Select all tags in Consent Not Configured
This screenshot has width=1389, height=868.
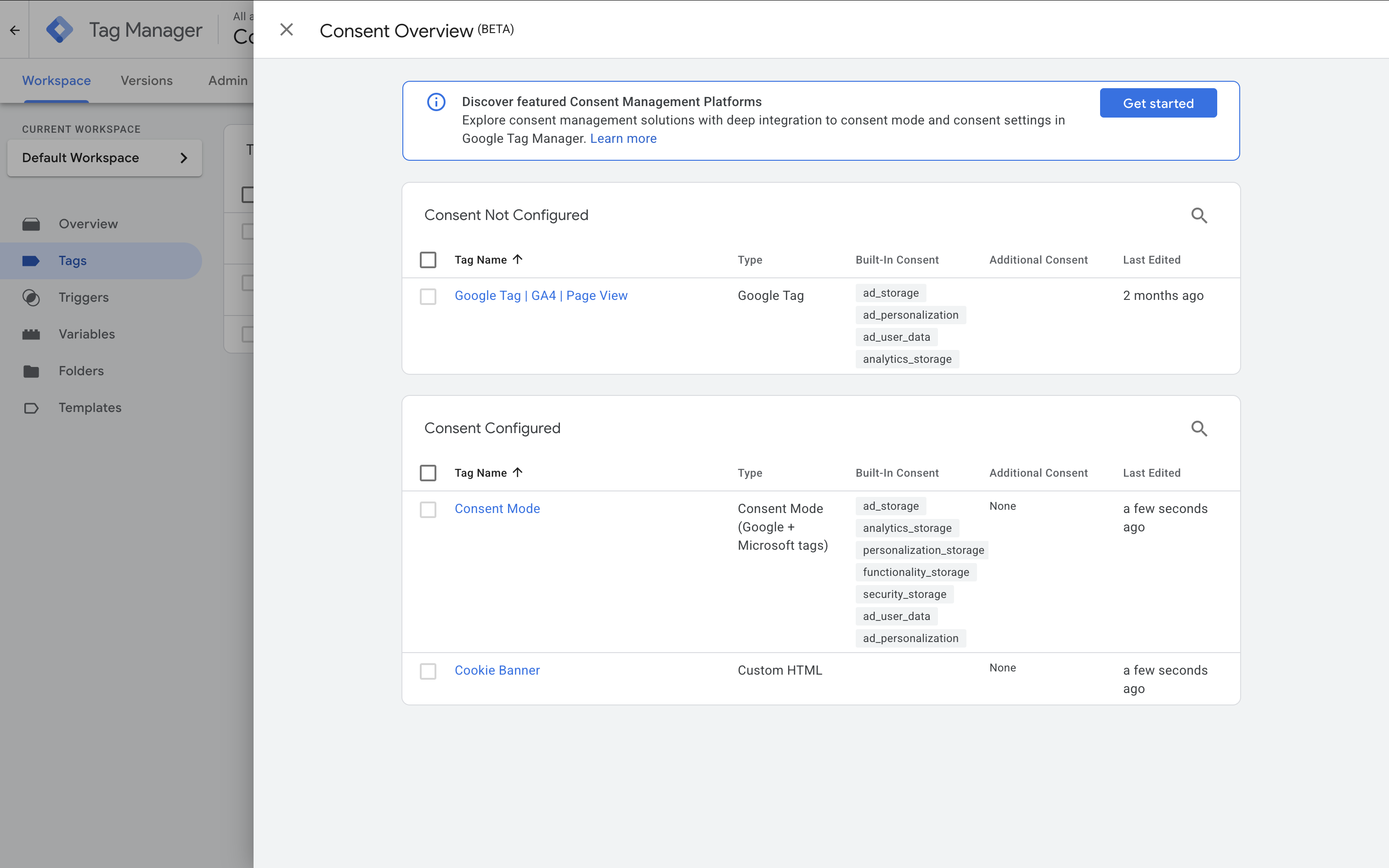pos(428,260)
